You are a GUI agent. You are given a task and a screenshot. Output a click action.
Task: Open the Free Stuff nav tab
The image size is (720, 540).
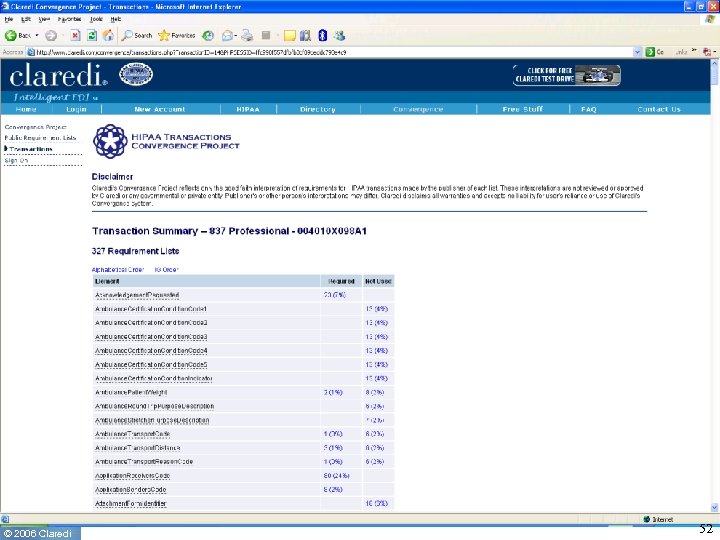tap(523, 109)
